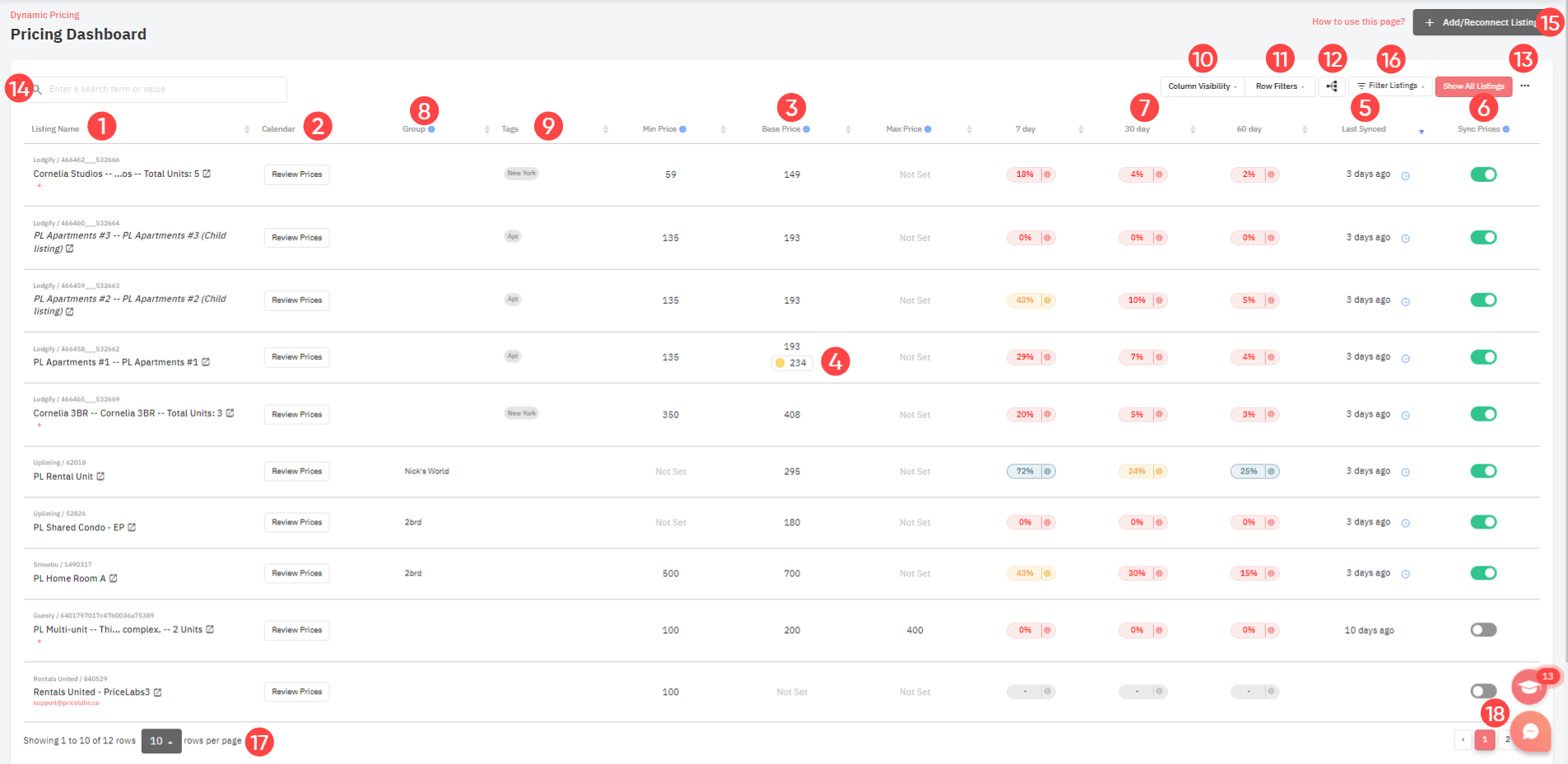Click the 30 day column header
The height and width of the screenshot is (764, 1568).
pyautogui.click(x=1138, y=129)
